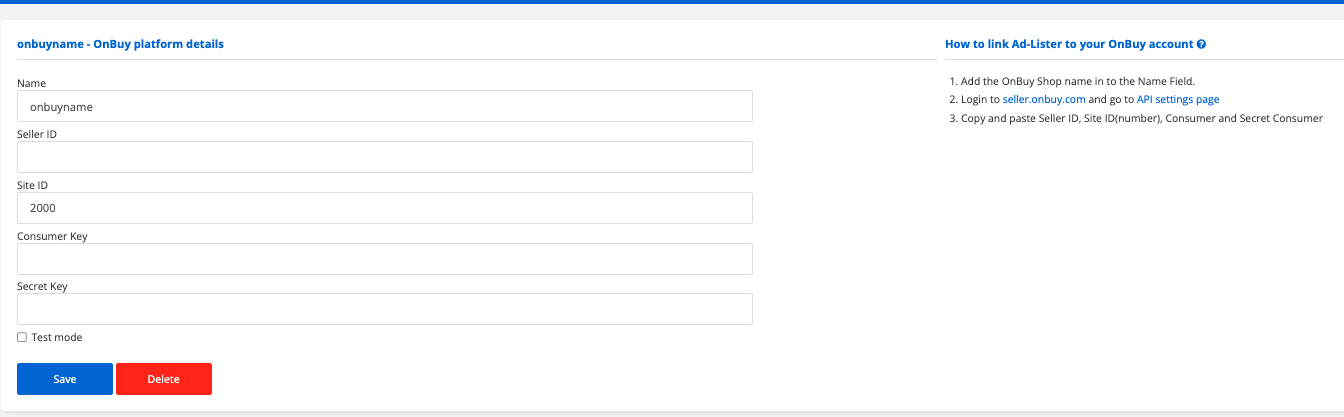Click the OnBuy platform details heading
The image size is (1344, 417).
[120, 45]
